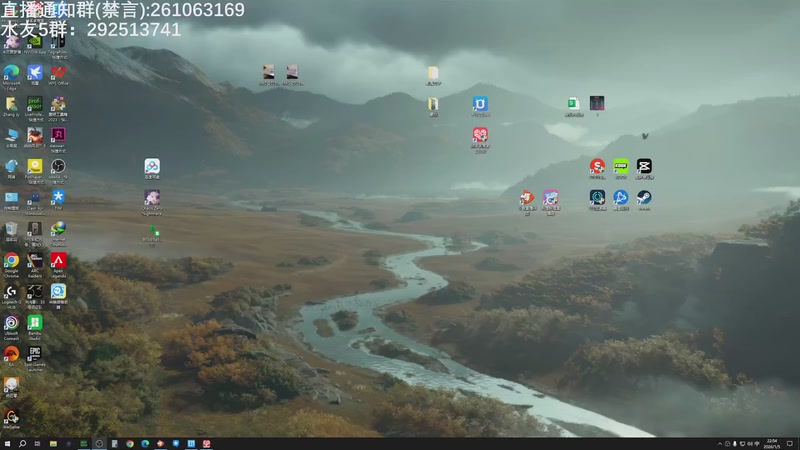Open the Windows Start menu
800x450 pixels.
pos(7,444)
